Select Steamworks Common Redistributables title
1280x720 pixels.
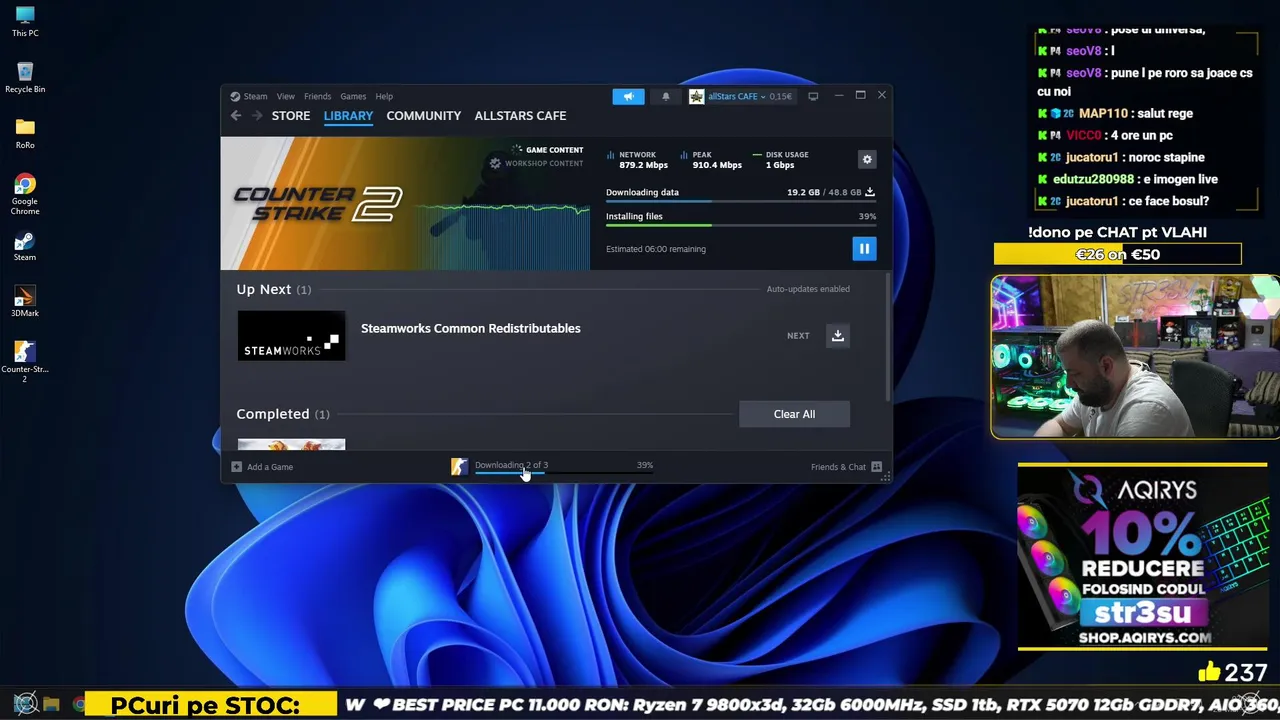[470, 328]
